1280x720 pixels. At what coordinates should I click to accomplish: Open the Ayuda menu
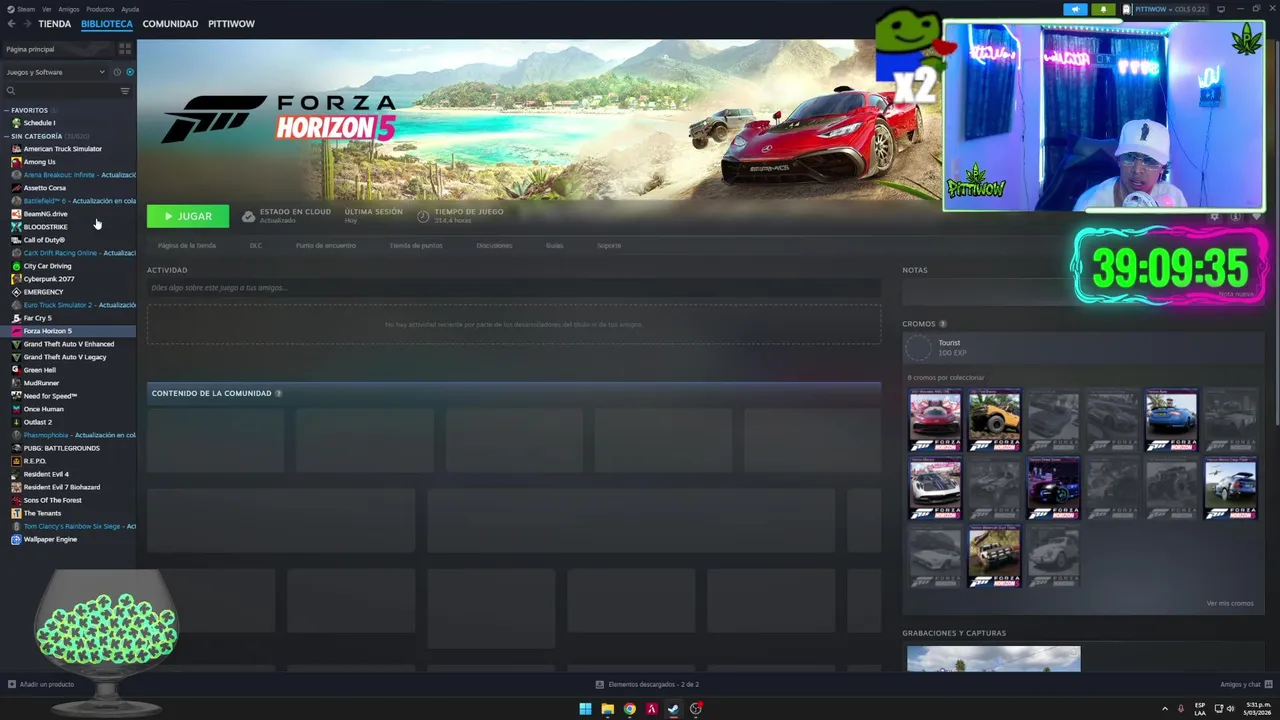130,9
